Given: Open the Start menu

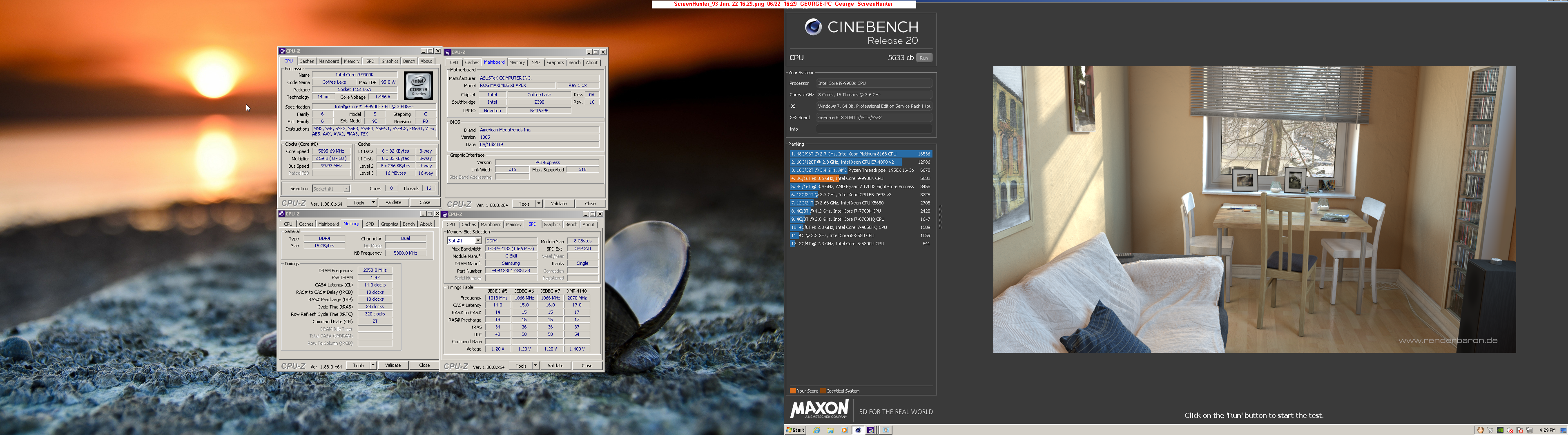Looking at the screenshot, I should (796, 430).
